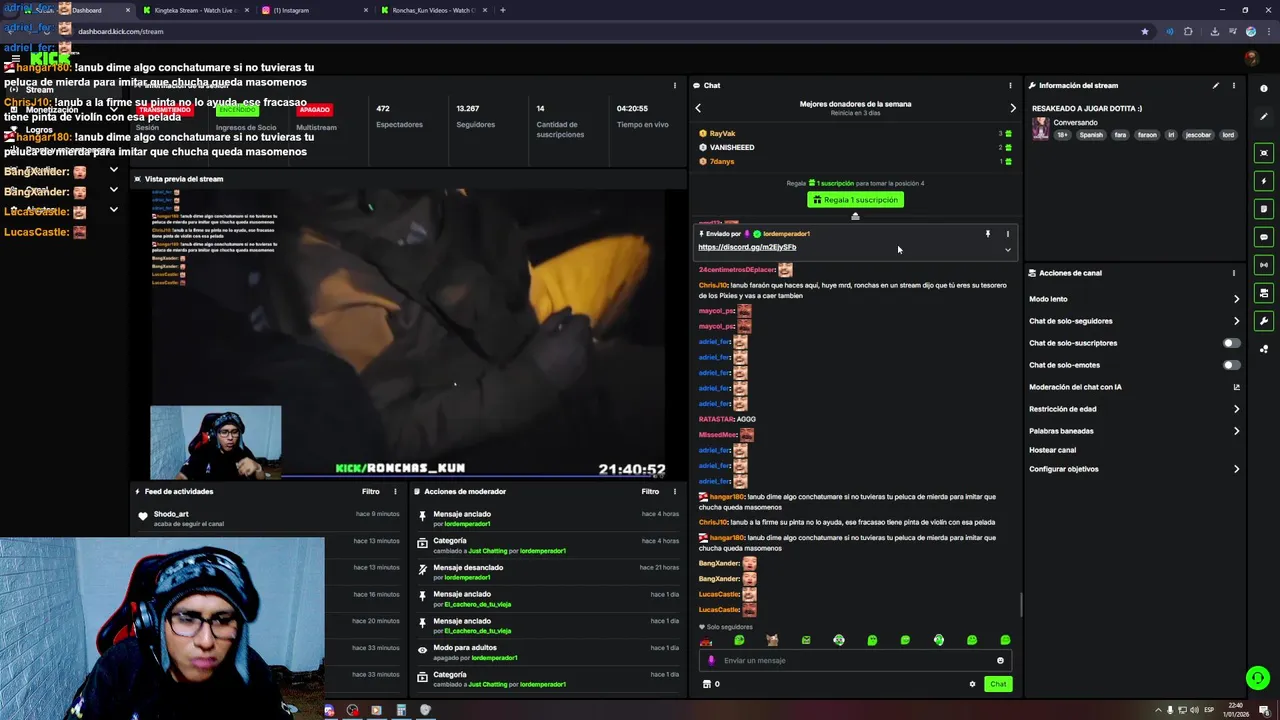Open the discord.gg pinned link
Screen dimensions: 1280x720
point(747,247)
